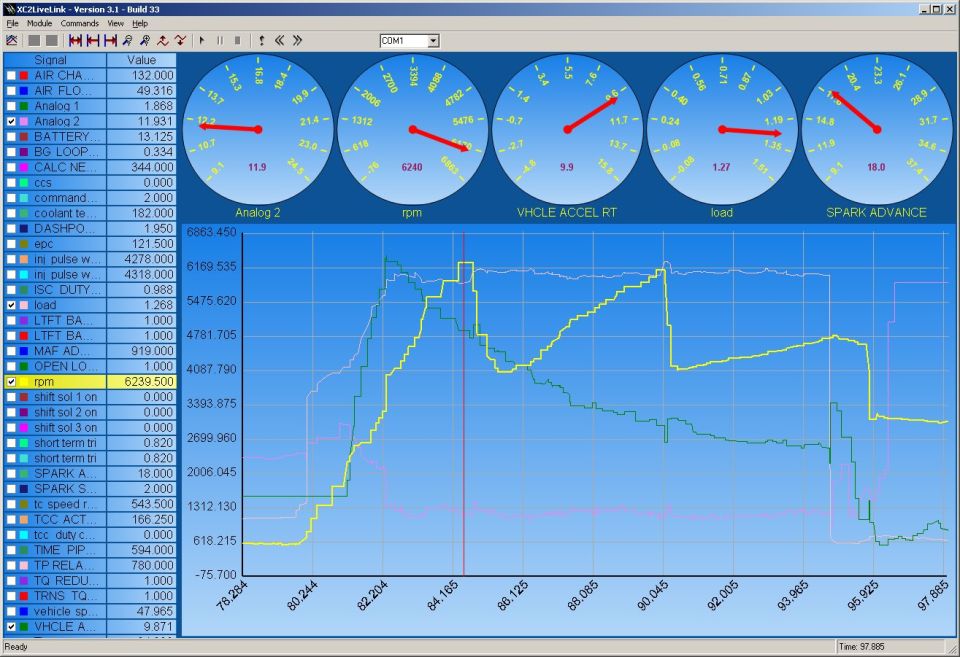Select the DASHPO... signal row
960x657 pixels.
coord(90,228)
